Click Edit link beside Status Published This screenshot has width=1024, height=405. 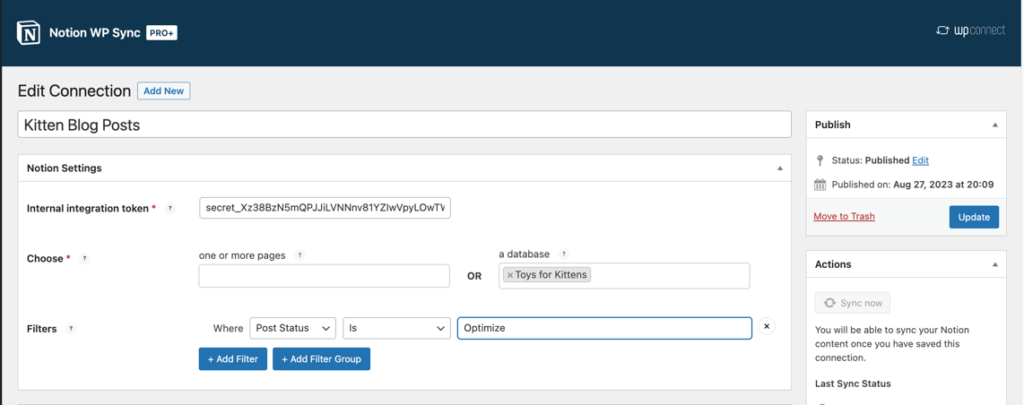920,160
